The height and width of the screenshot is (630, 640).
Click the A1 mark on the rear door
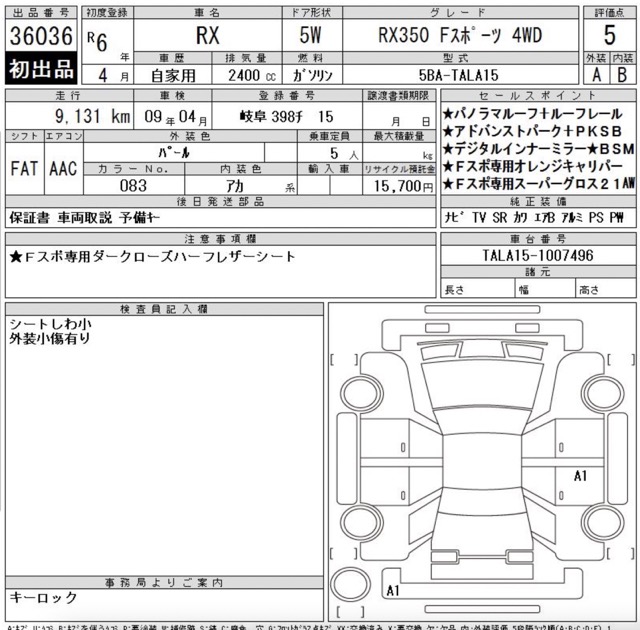[580, 475]
